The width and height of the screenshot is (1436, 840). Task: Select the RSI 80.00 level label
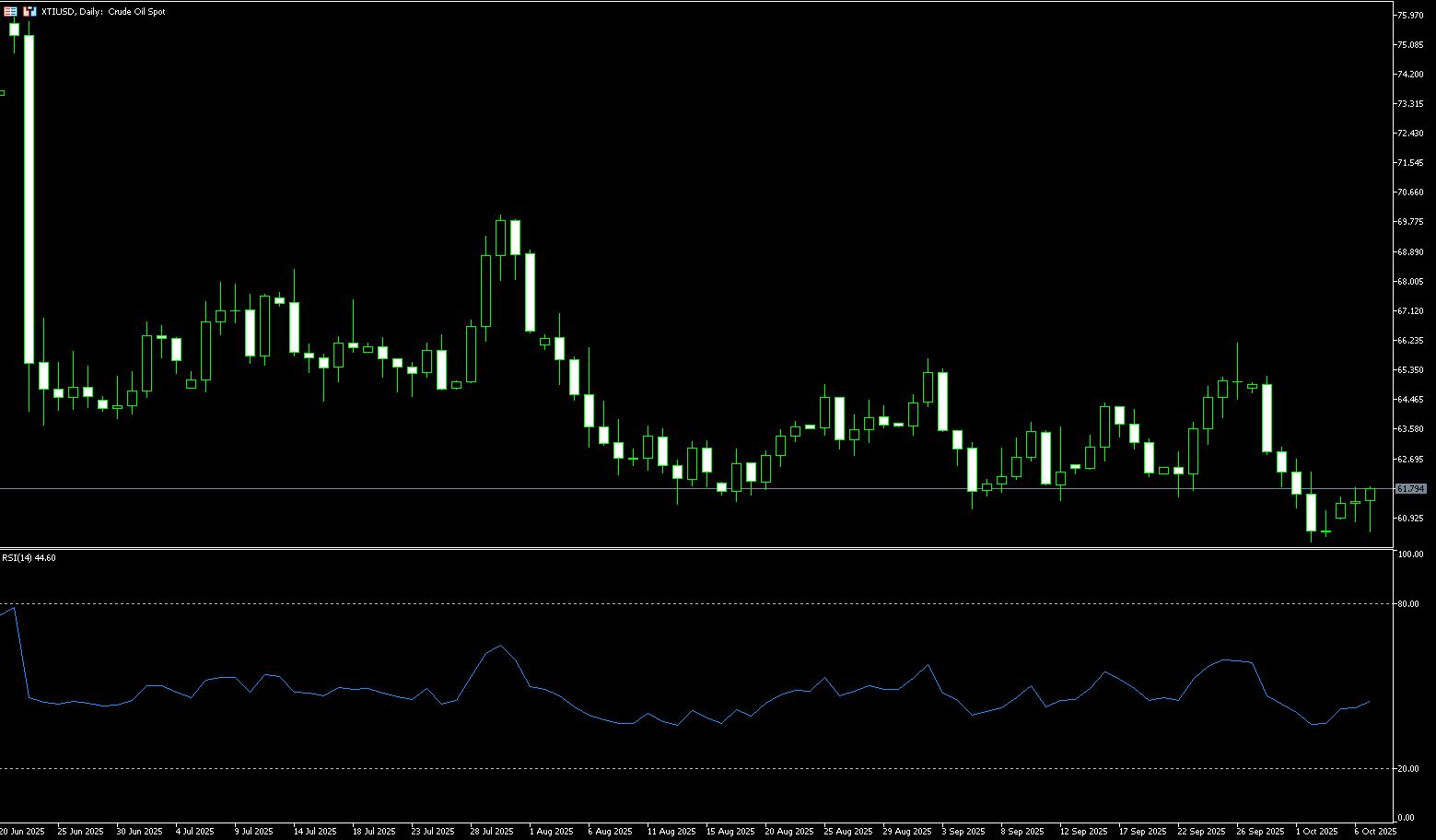(x=1407, y=604)
